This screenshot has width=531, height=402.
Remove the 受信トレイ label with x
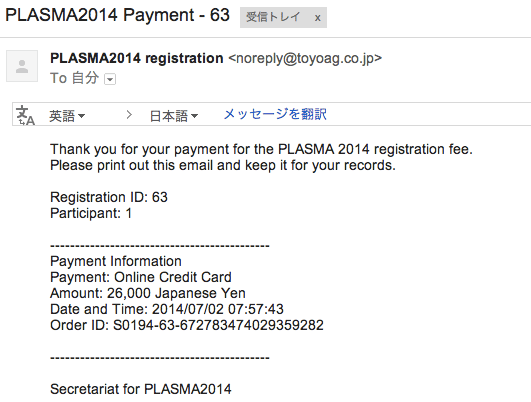tap(317, 18)
